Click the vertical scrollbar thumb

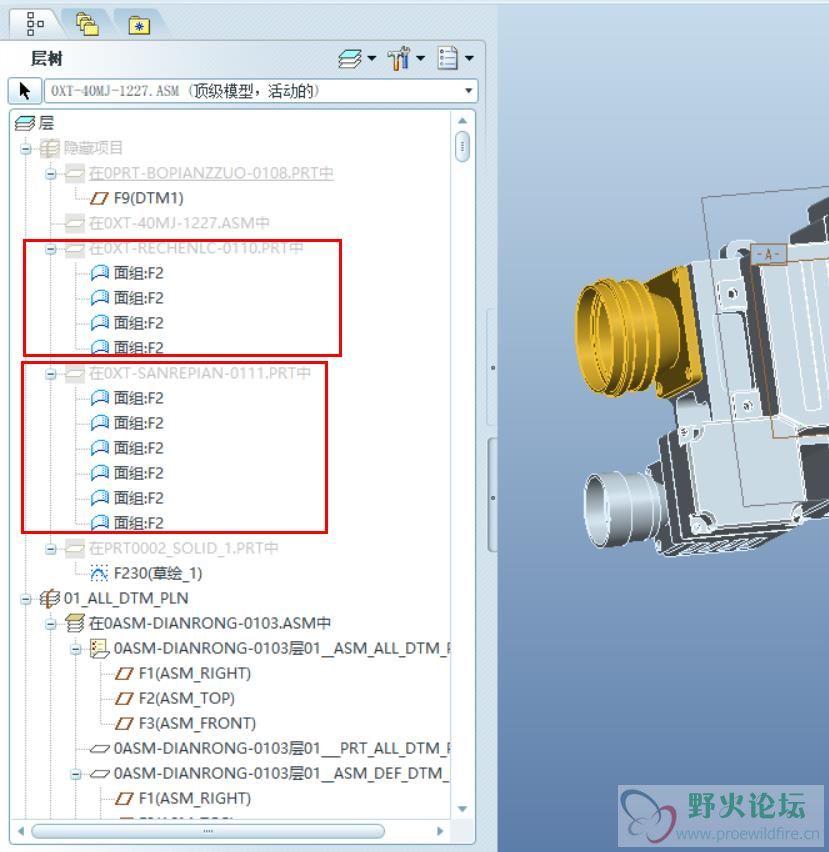(462, 146)
